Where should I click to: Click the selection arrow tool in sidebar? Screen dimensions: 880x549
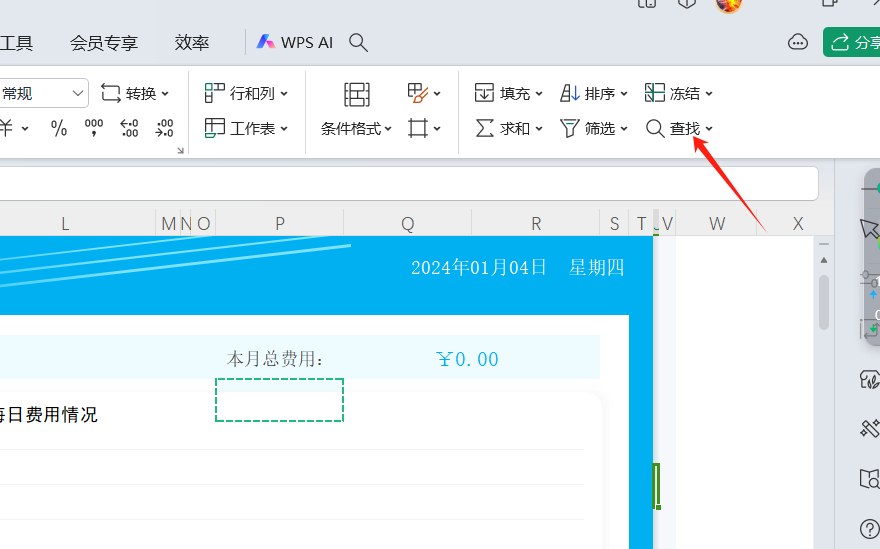[x=869, y=228]
